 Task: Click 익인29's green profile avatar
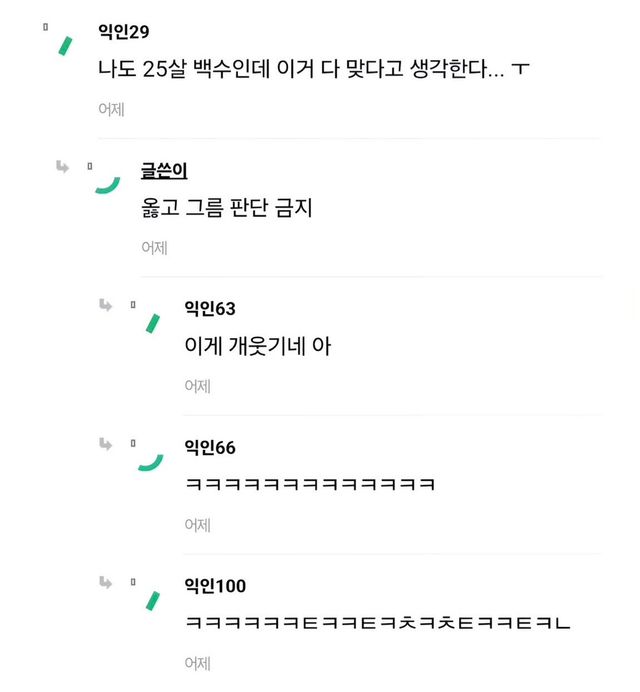[x=66, y=44]
